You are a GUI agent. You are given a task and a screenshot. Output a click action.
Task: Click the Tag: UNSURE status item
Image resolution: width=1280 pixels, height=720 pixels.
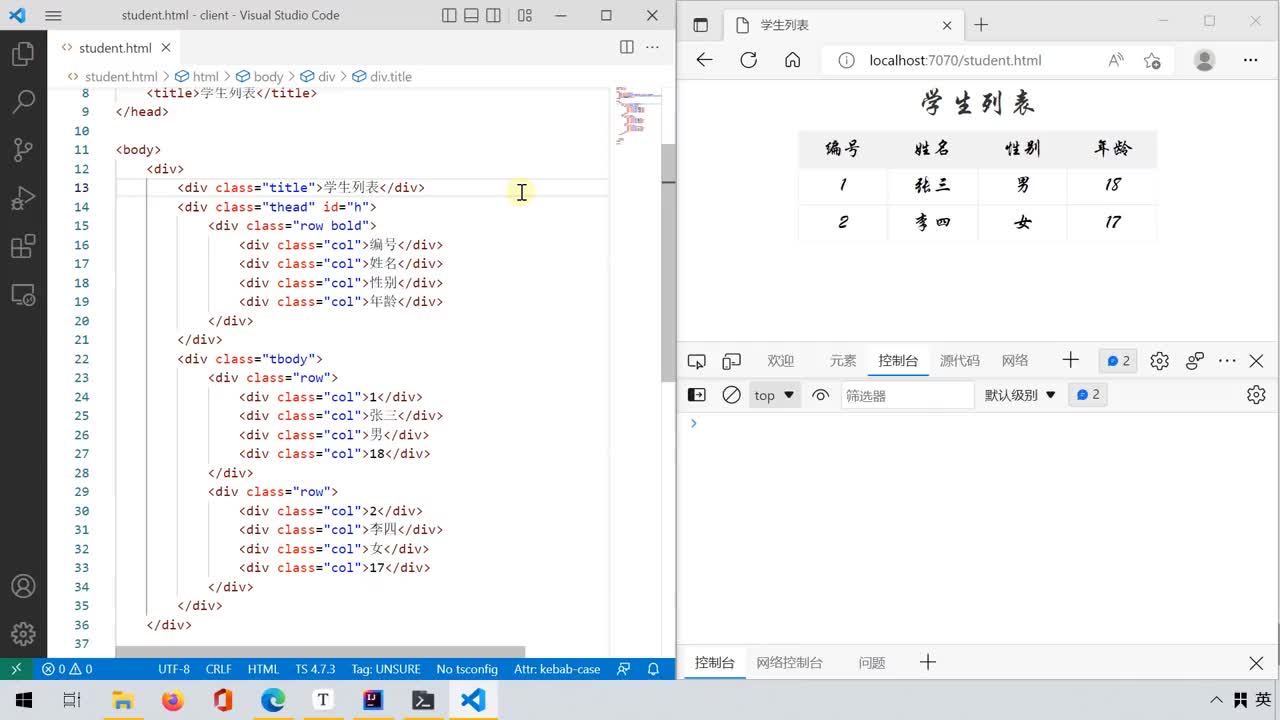click(386, 669)
